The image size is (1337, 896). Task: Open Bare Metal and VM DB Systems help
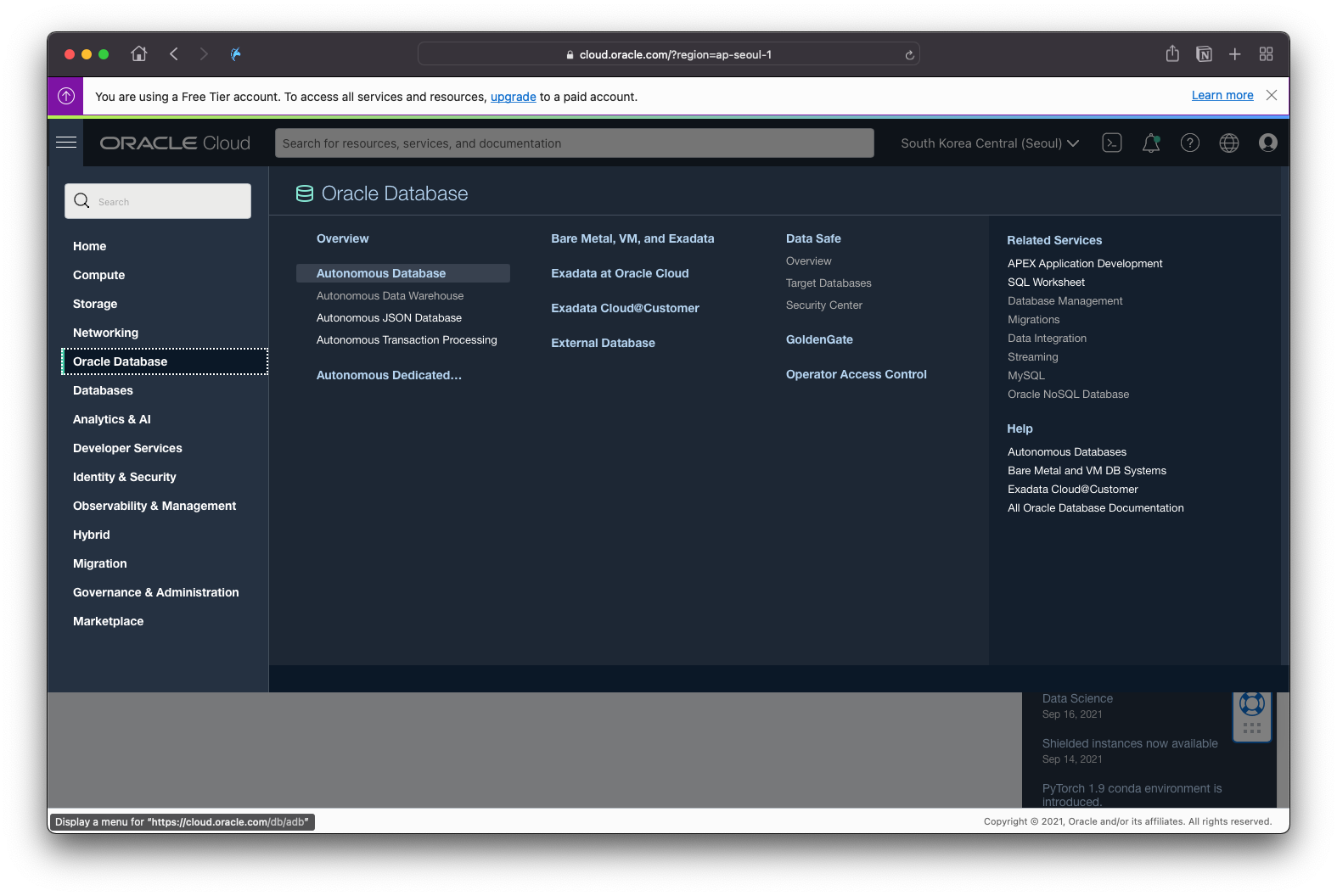(x=1087, y=471)
